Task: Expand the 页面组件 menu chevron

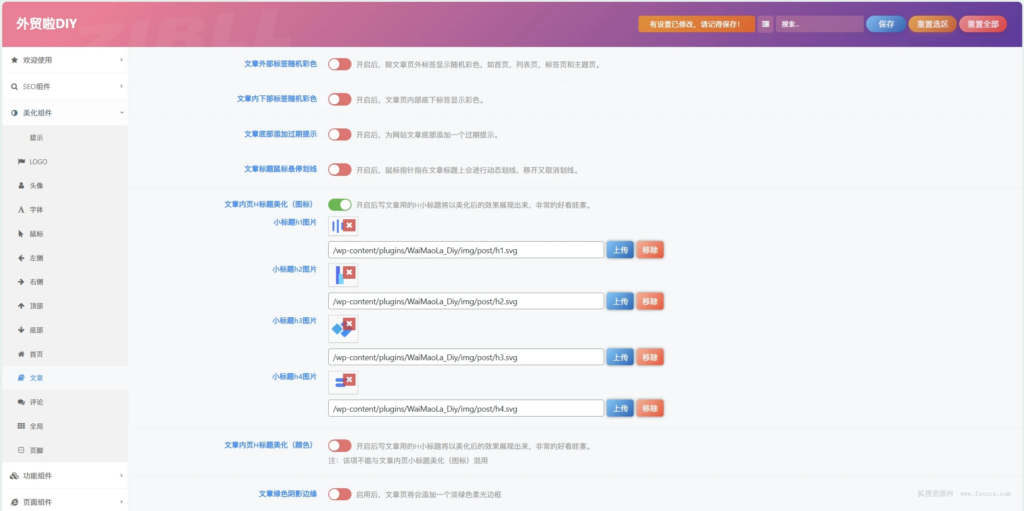Action: click(x=121, y=503)
